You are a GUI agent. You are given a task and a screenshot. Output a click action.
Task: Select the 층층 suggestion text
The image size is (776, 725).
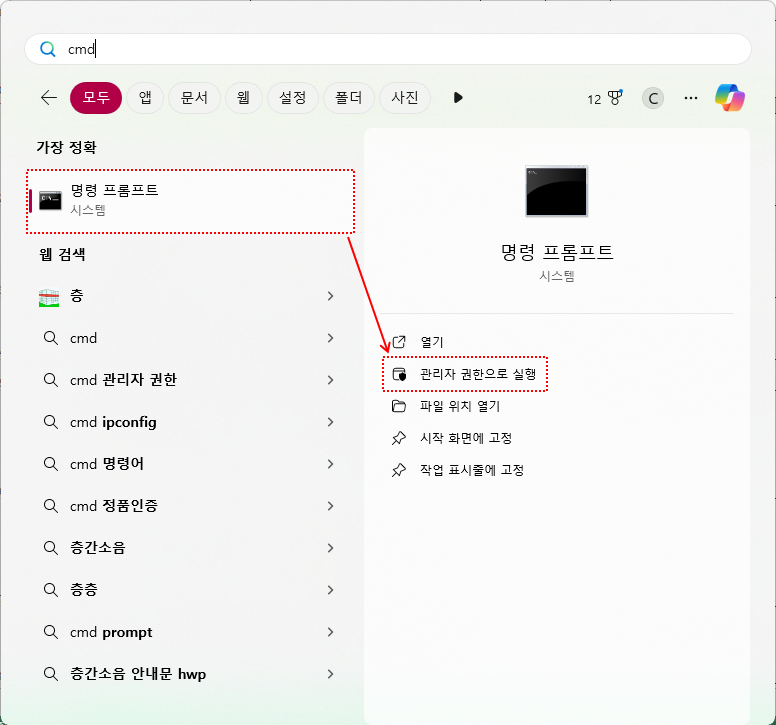click(84, 590)
